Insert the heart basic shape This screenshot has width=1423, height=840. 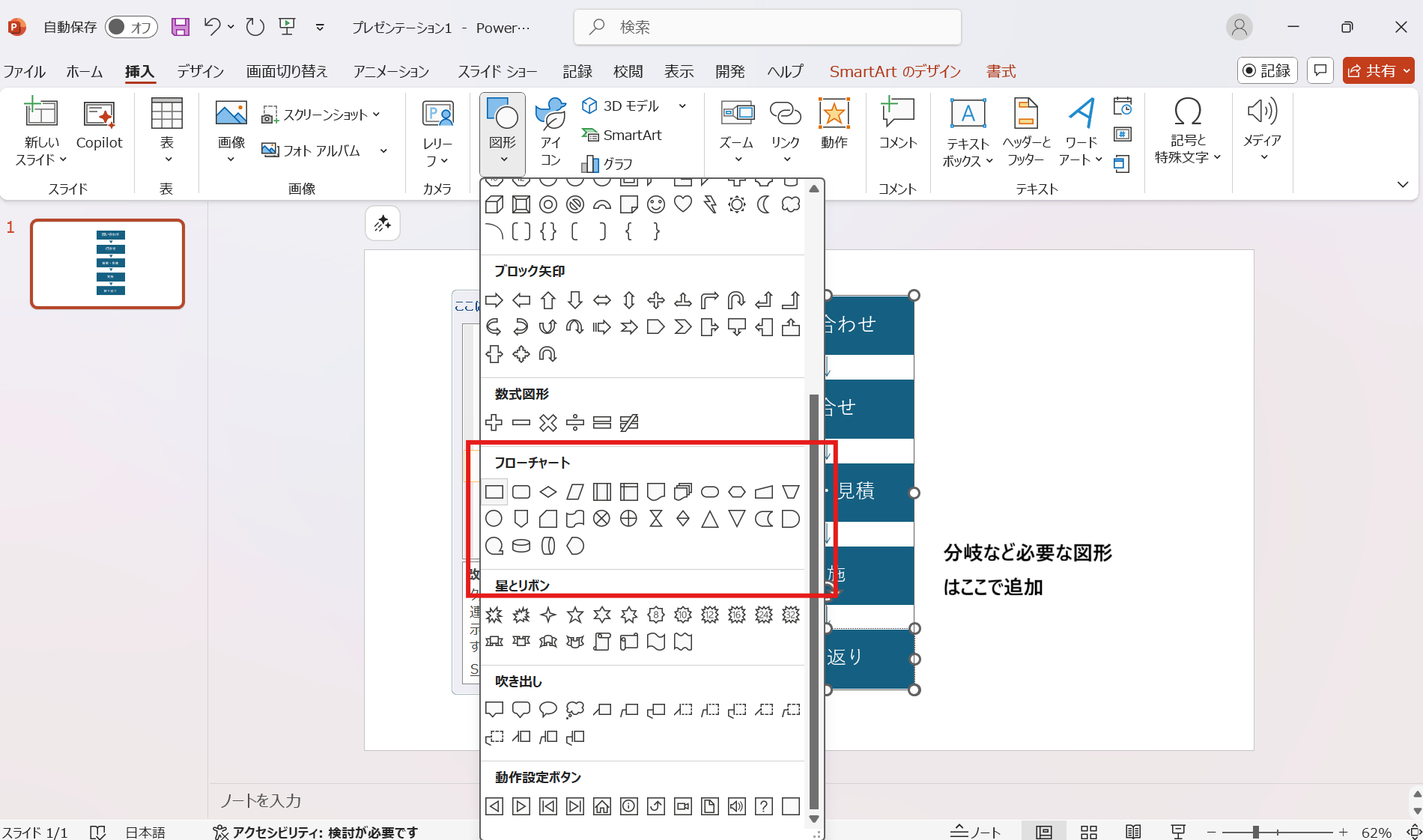point(683,204)
